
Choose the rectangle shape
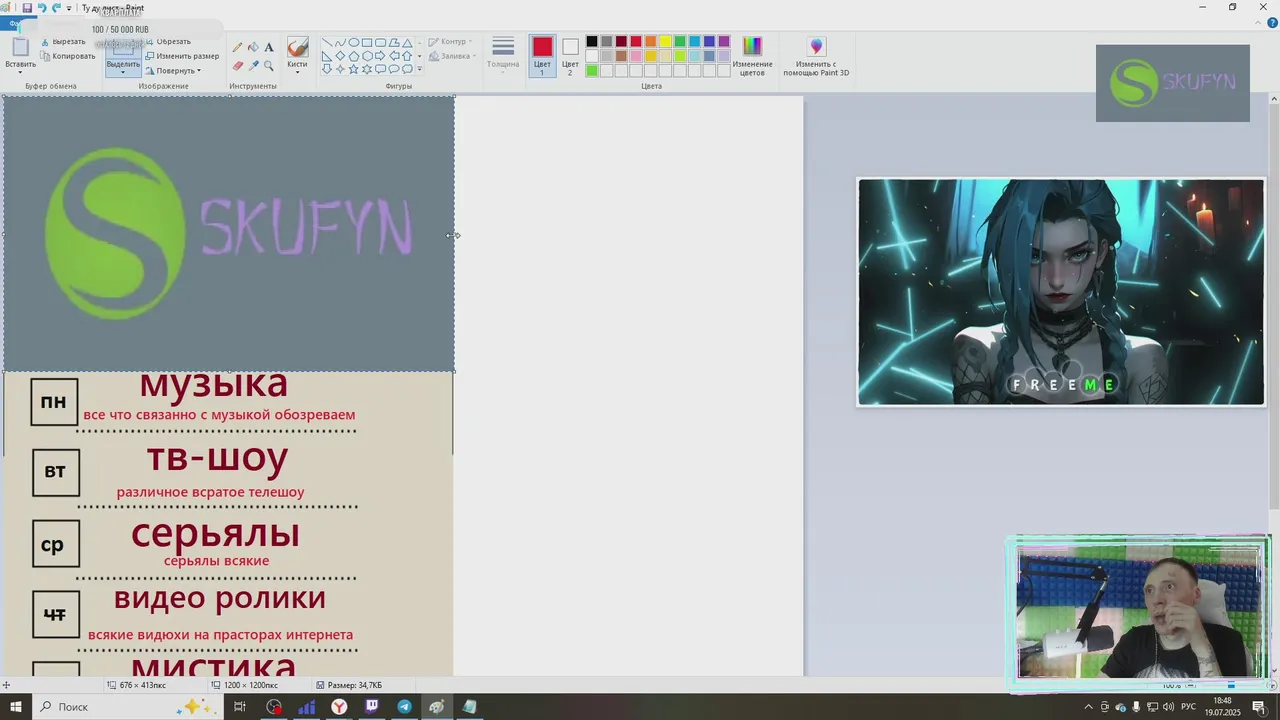pyautogui.click(x=367, y=43)
